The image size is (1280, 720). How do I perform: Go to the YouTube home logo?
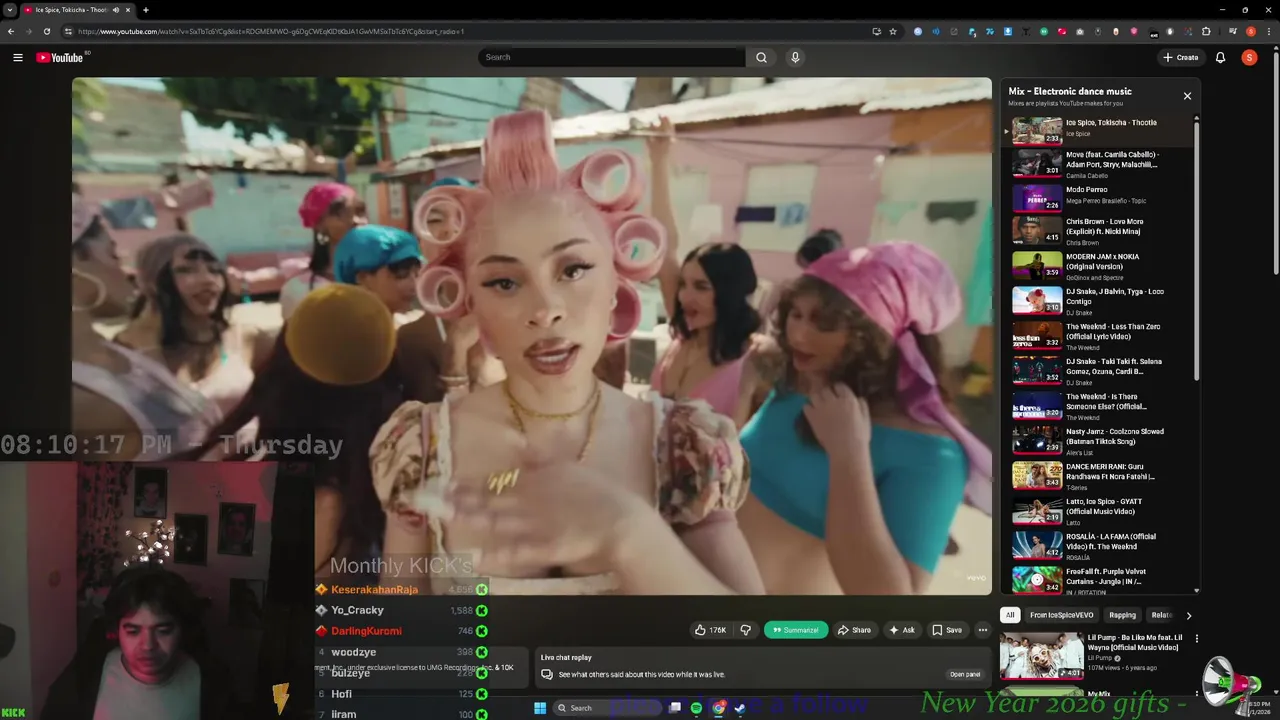60,57
